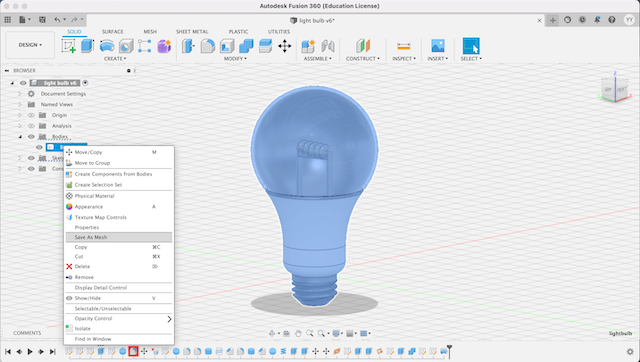The width and height of the screenshot is (640, 362).
Task: Toggle eye of selected body under Bodies
Action: tap(39, 147)
